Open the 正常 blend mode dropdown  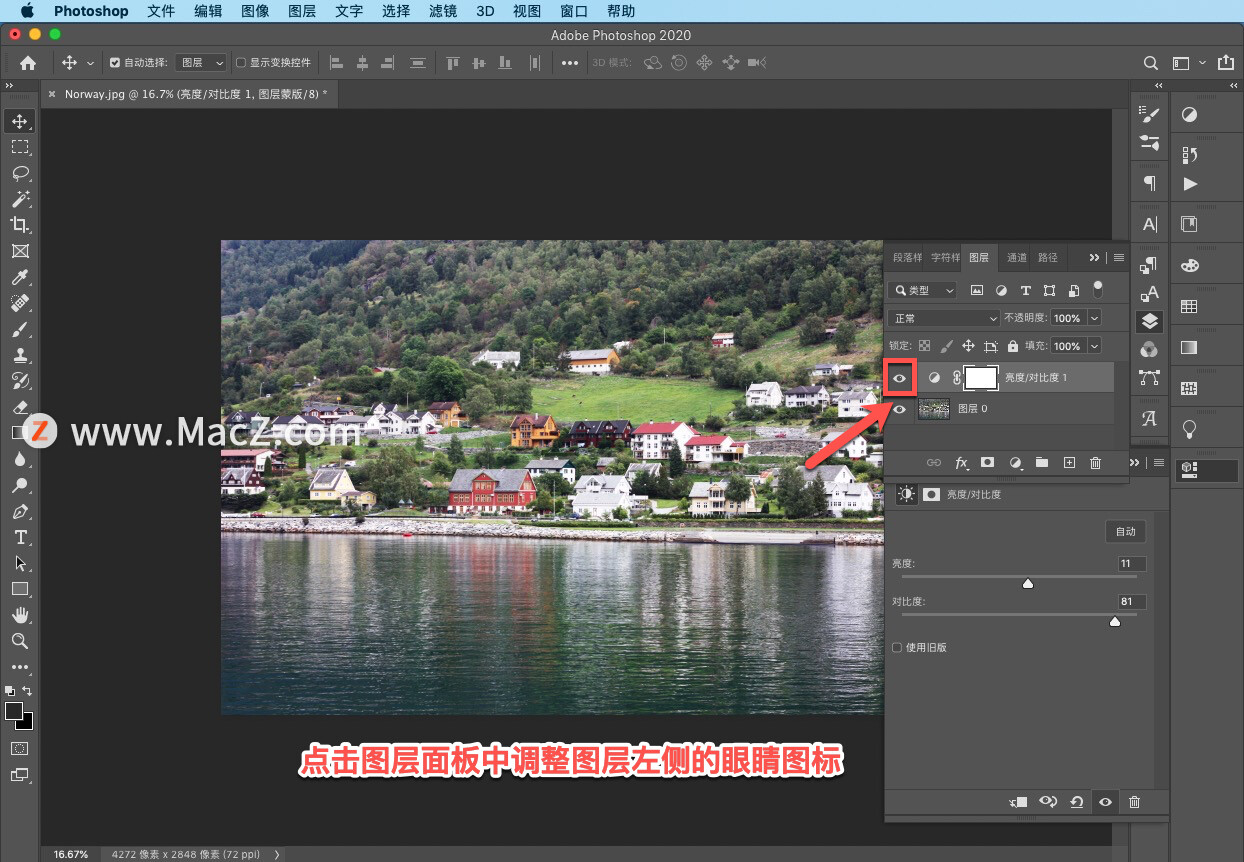coord(943,318)
